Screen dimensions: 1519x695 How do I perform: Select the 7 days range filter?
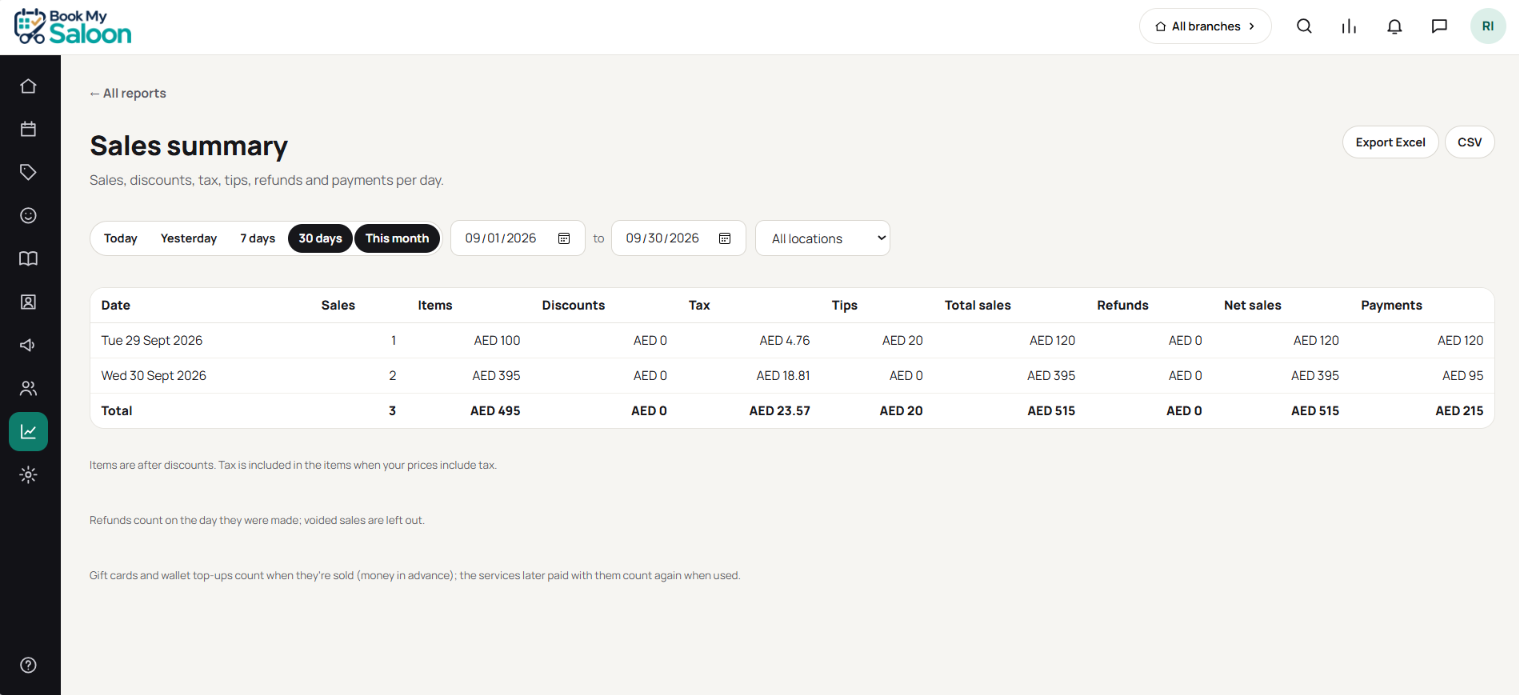(257, 238)
